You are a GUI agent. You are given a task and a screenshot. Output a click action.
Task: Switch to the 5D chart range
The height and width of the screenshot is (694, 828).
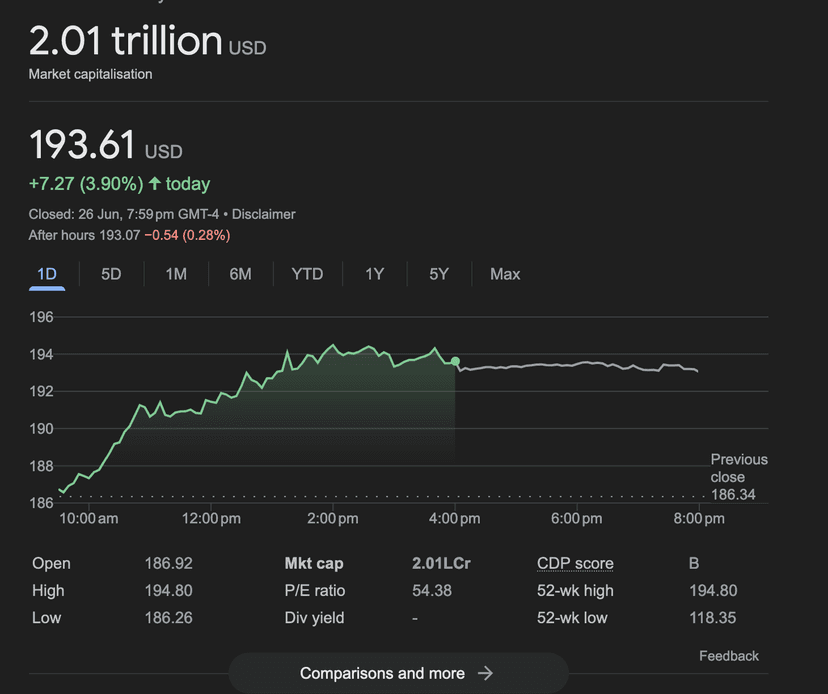coord(111,274)
